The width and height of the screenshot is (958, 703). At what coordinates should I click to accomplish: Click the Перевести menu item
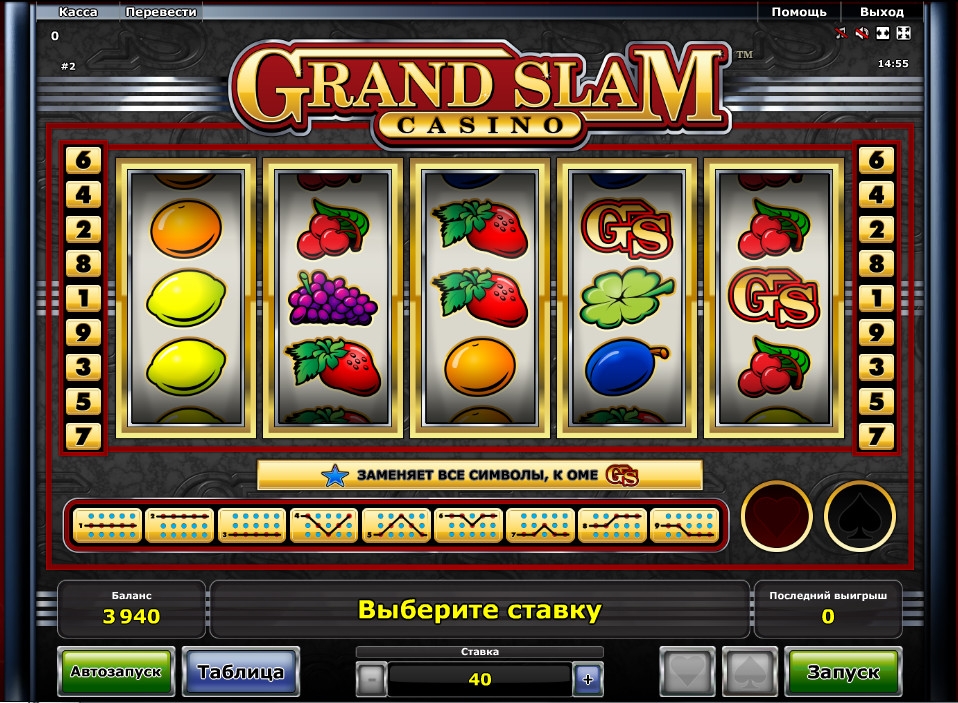click(161, 12)
